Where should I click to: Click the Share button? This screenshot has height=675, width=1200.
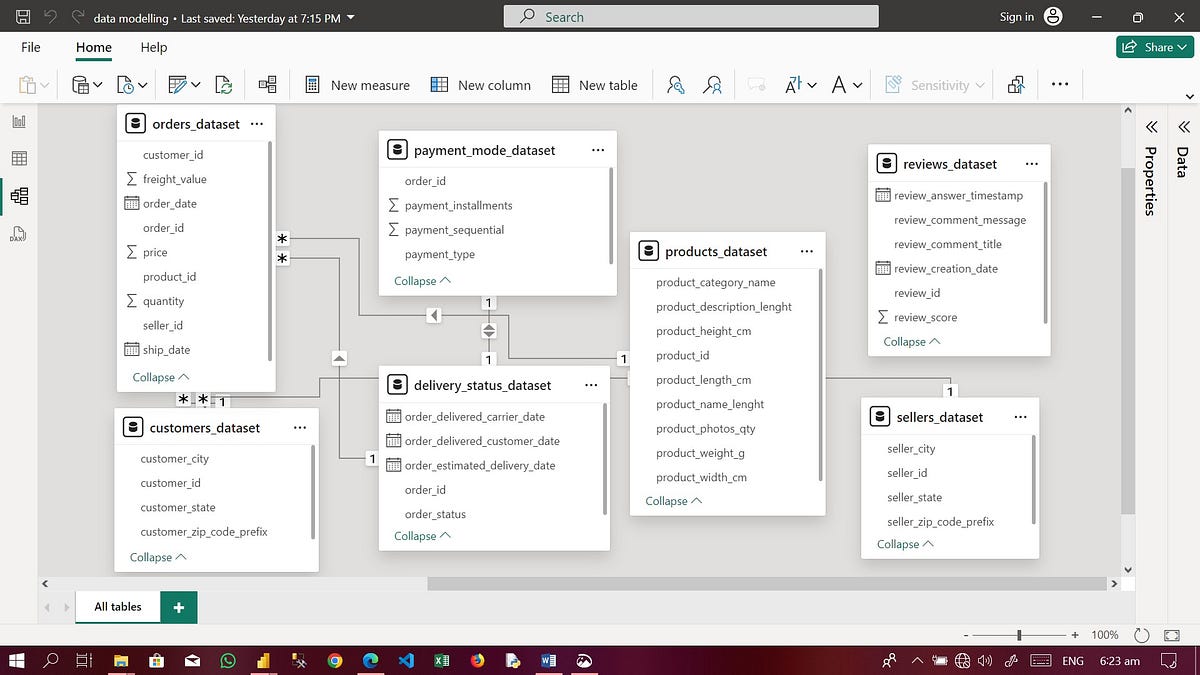tap(1155, 46)
